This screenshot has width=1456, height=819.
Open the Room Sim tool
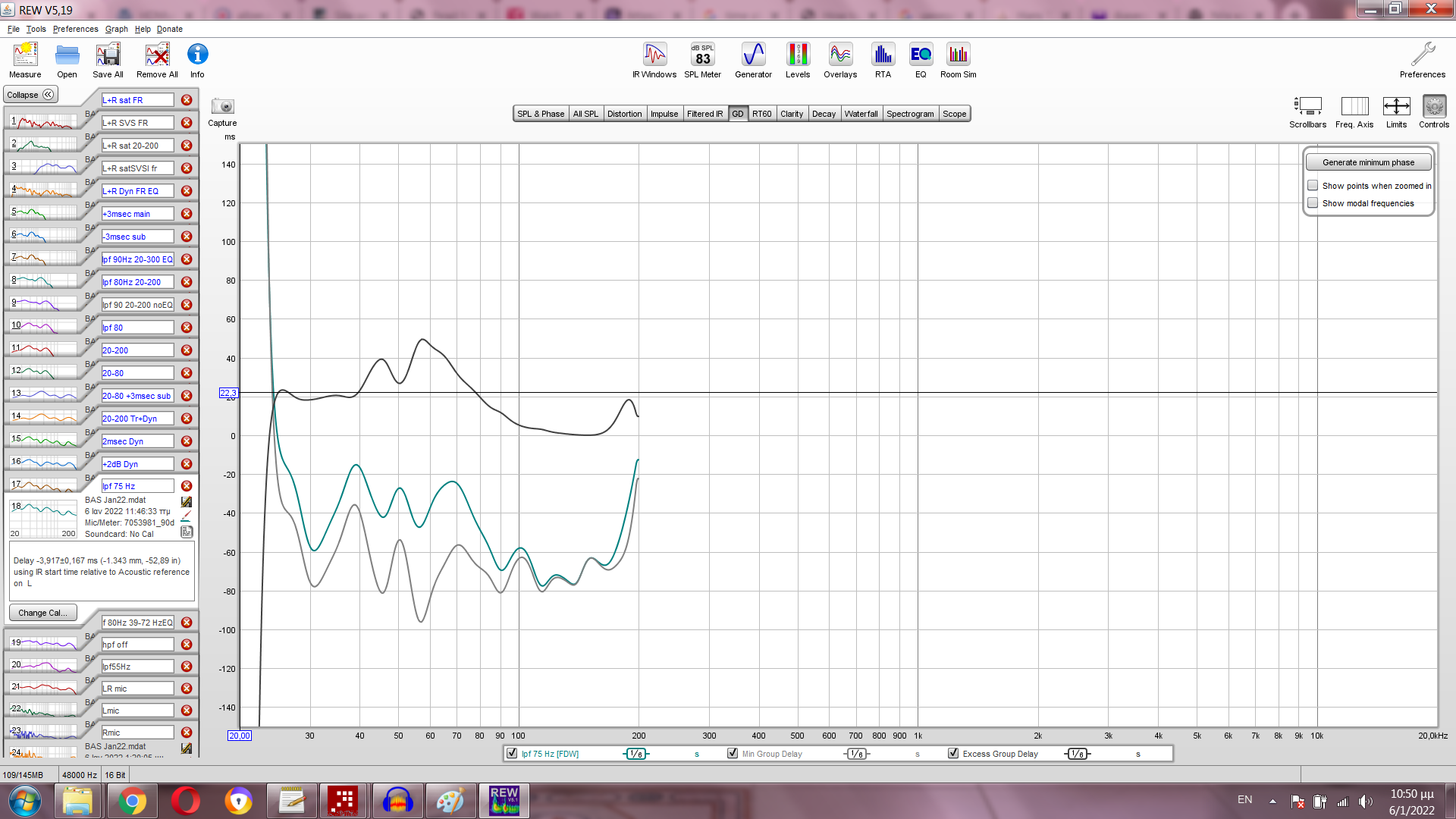958,60
